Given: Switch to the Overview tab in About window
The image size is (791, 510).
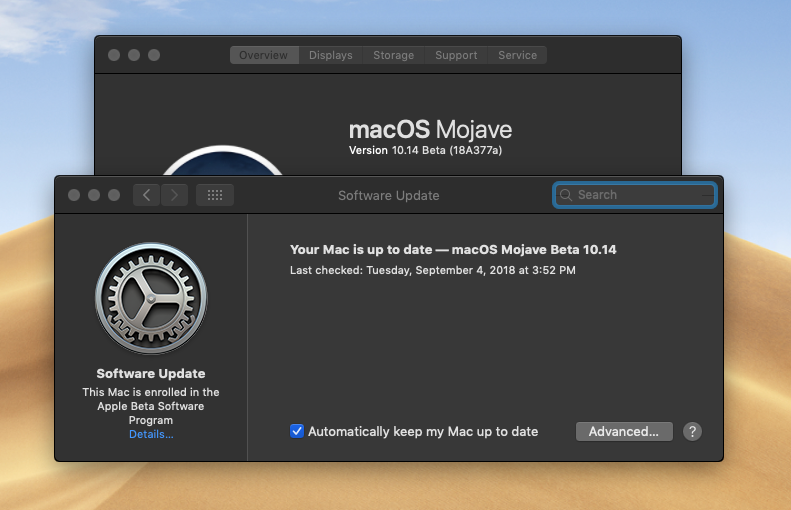Looking at the screenshot, I should [x=264, y=55].
